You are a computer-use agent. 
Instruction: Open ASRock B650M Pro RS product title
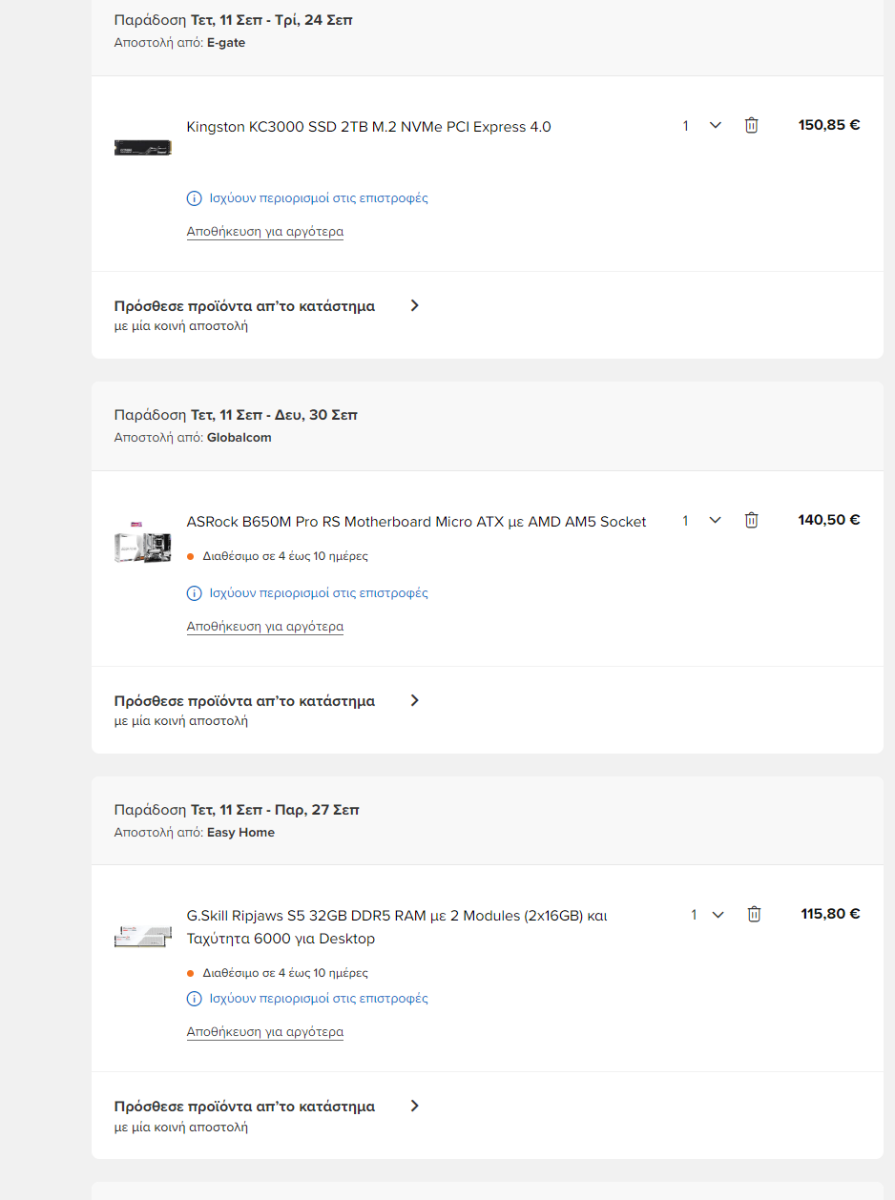pyautogui.click(x=416, y=522)
